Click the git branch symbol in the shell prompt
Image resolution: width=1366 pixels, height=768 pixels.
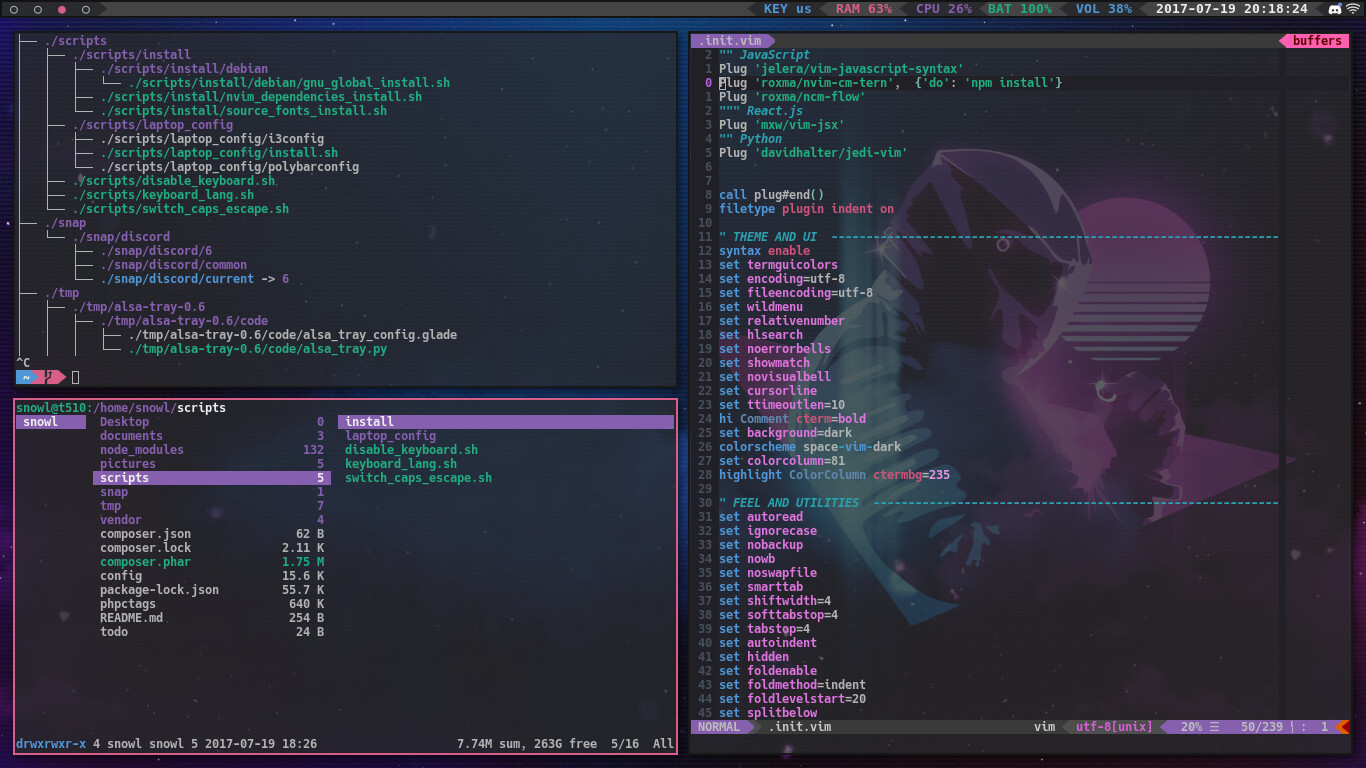pyautogui.click(x=49, y=377)
